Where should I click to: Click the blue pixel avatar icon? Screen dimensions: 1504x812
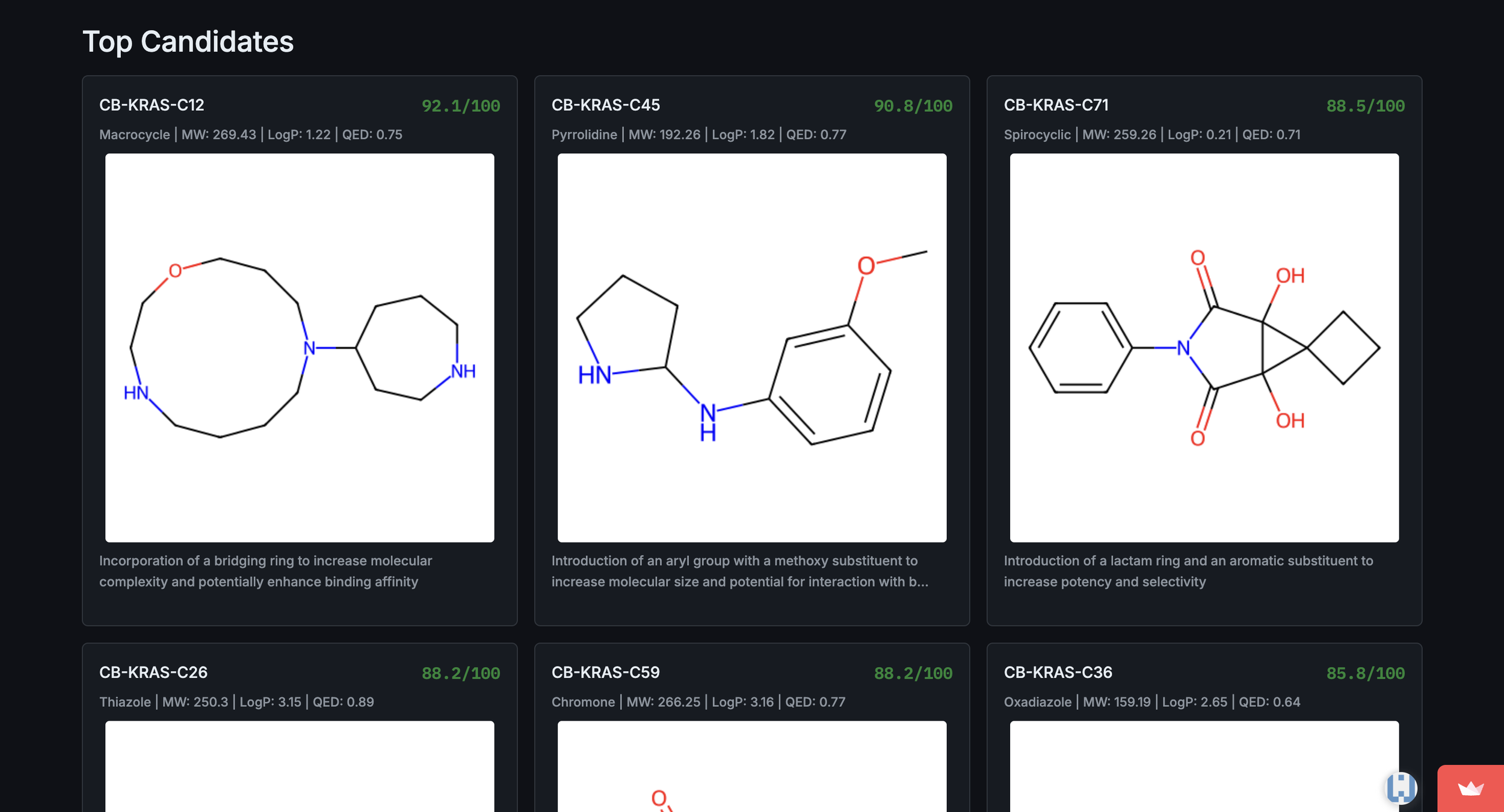pyautogui.click(x=1401, y=788)
